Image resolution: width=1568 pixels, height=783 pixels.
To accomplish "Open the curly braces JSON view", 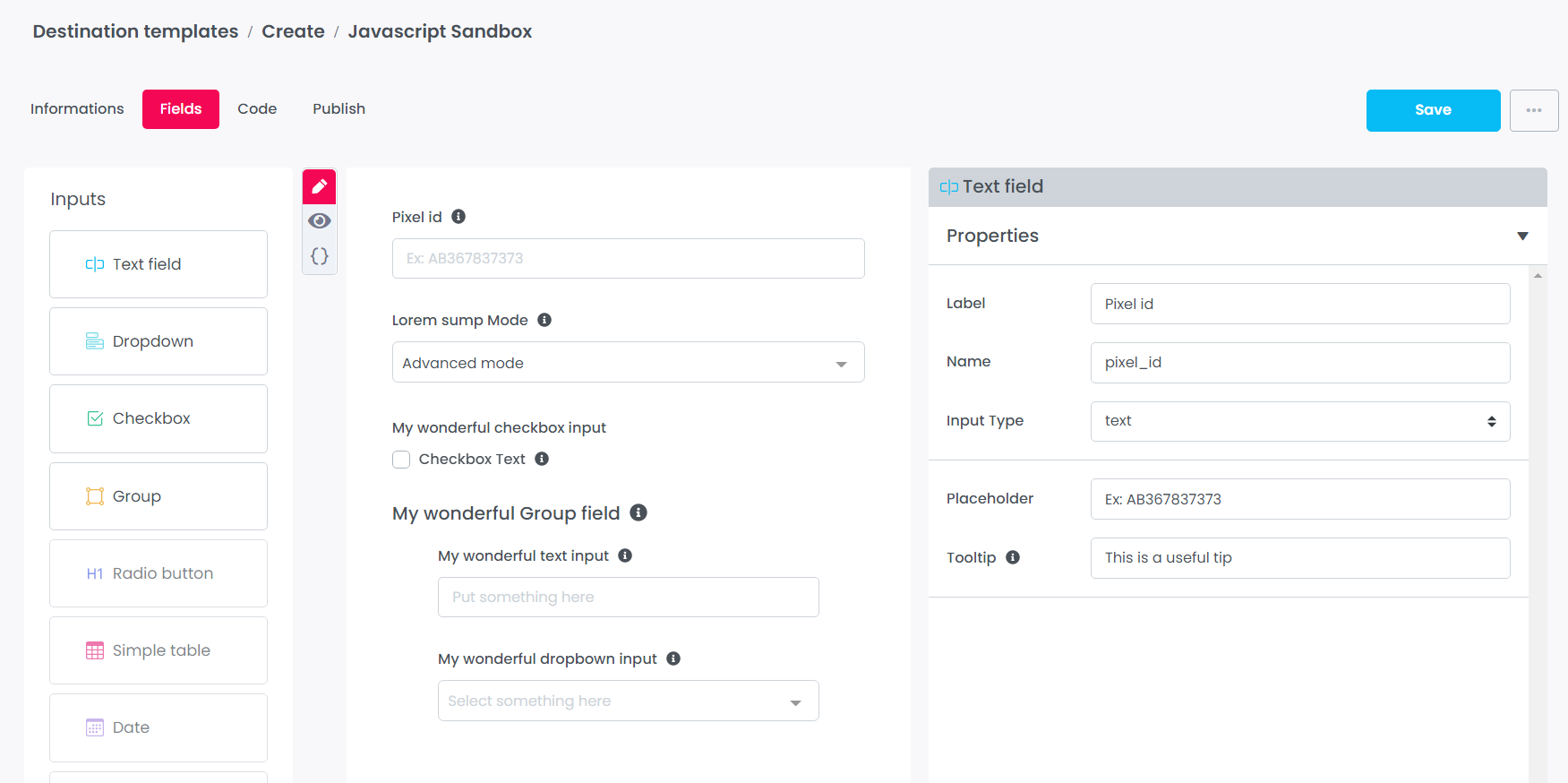I will click(320, 256).
